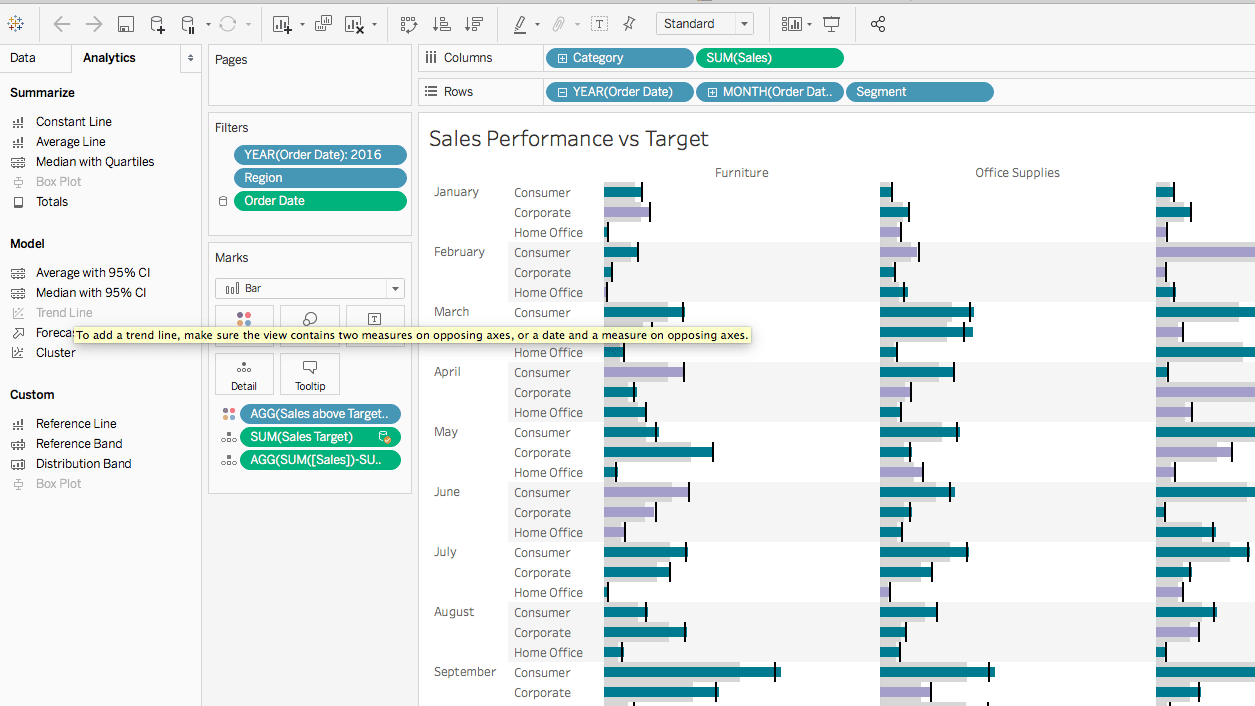This screenshot has height=706, width=1255.
Task: Open the Bar mark type dropdown
Action: click(310, 288)
